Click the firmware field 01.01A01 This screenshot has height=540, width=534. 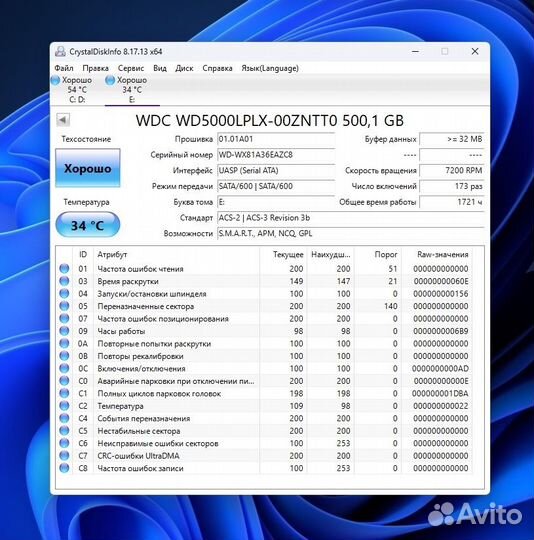[x=276, y=139]
